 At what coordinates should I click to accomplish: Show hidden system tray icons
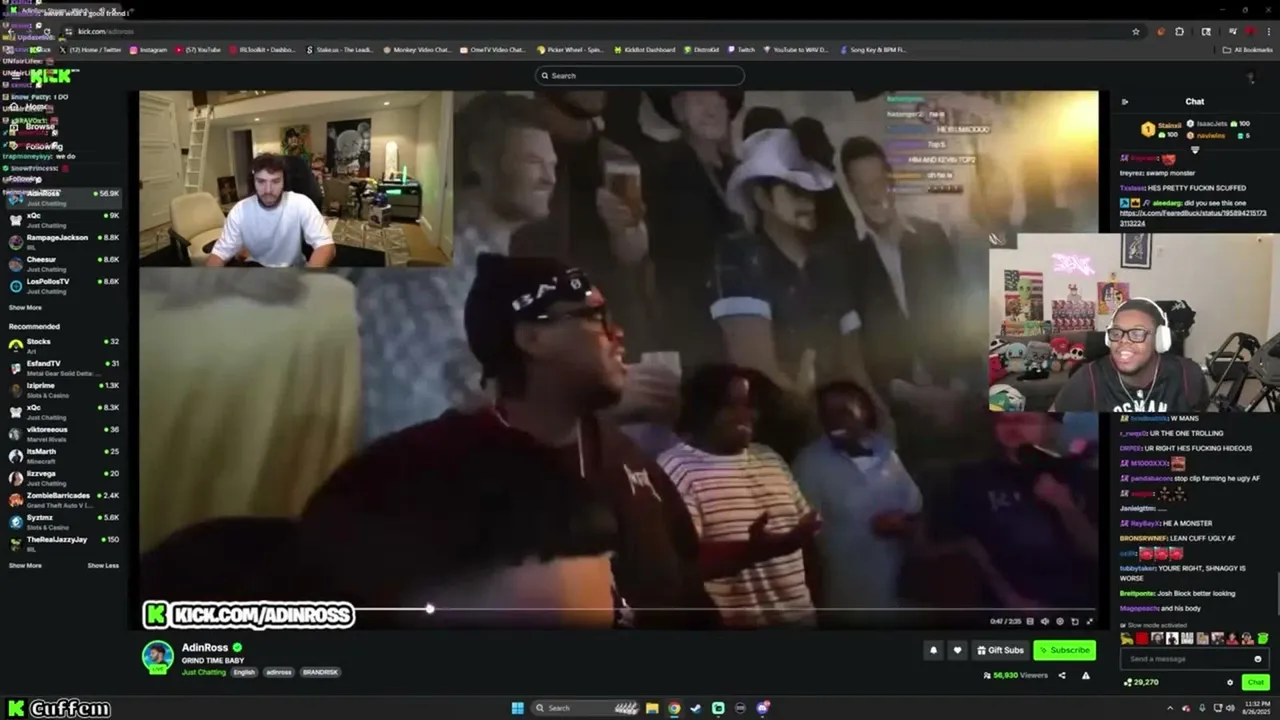1170,708
